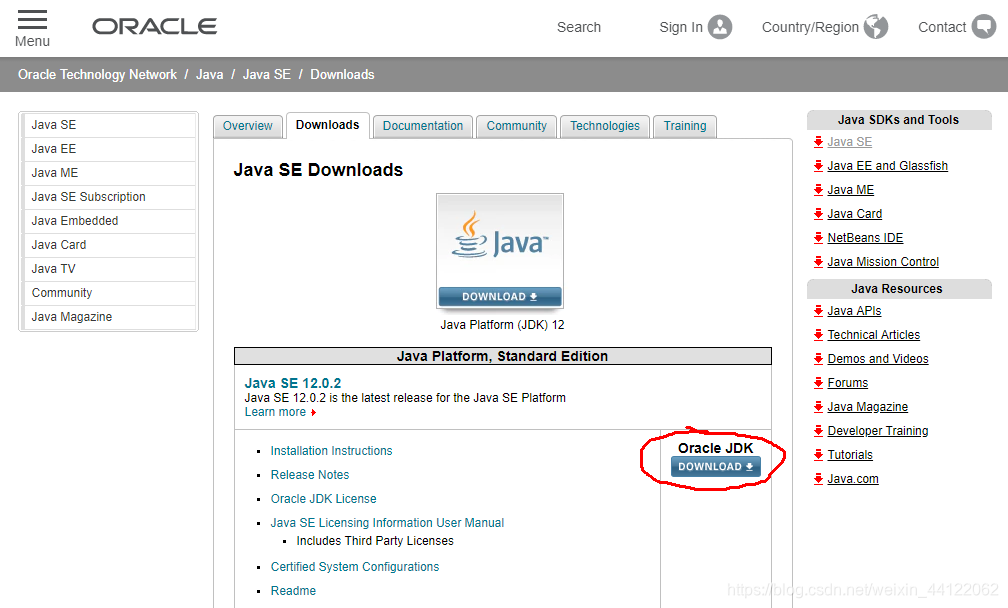The width and height of the screenshot is (1008, 608).
Task: Click the Contact chat bubble icon
Action: tap(984, 27)
